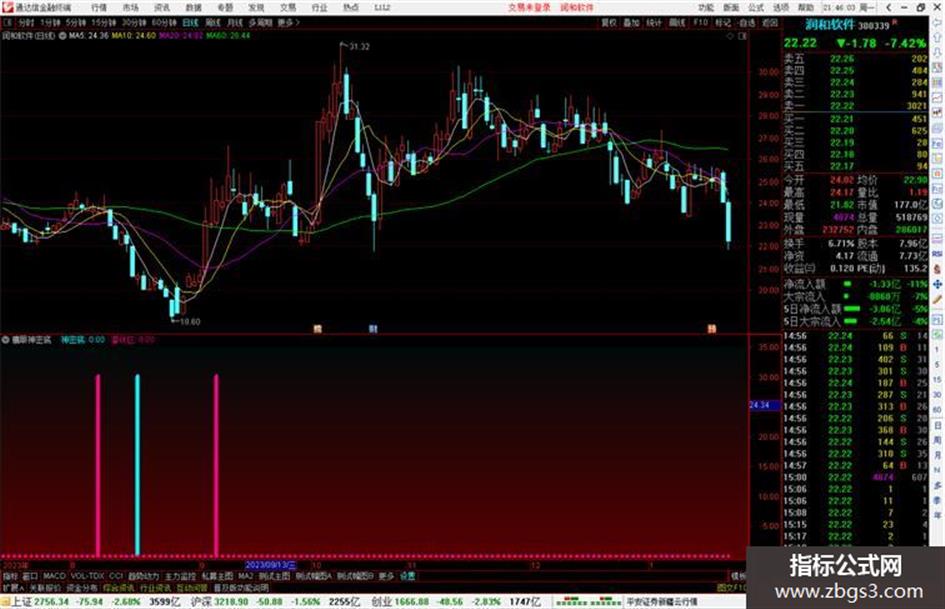Image resolution: width=945 pixels, height=609 pixels.
Task: Click the back arrow in title bar
Action: (x=888, y=7)
